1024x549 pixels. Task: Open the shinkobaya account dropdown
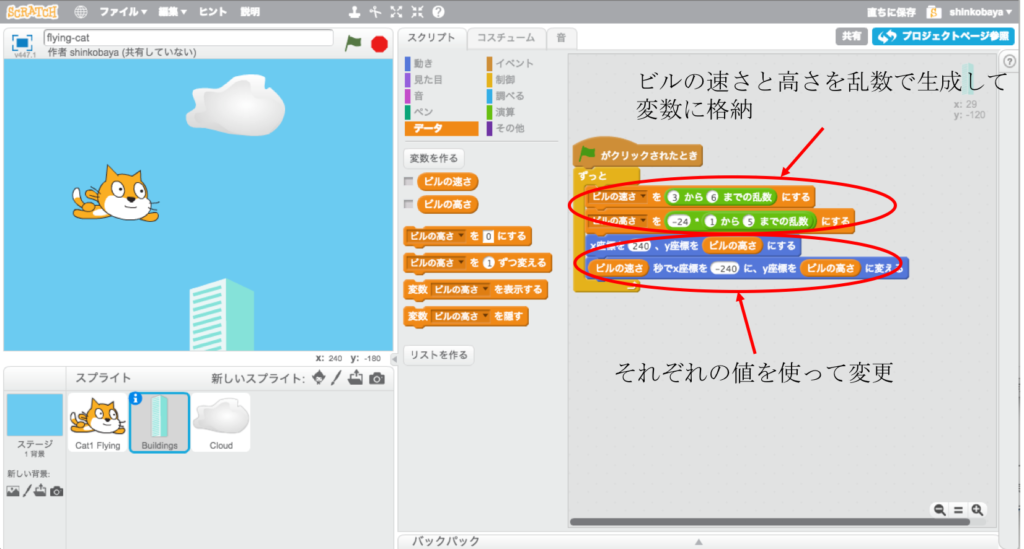(x=980, y=12)
